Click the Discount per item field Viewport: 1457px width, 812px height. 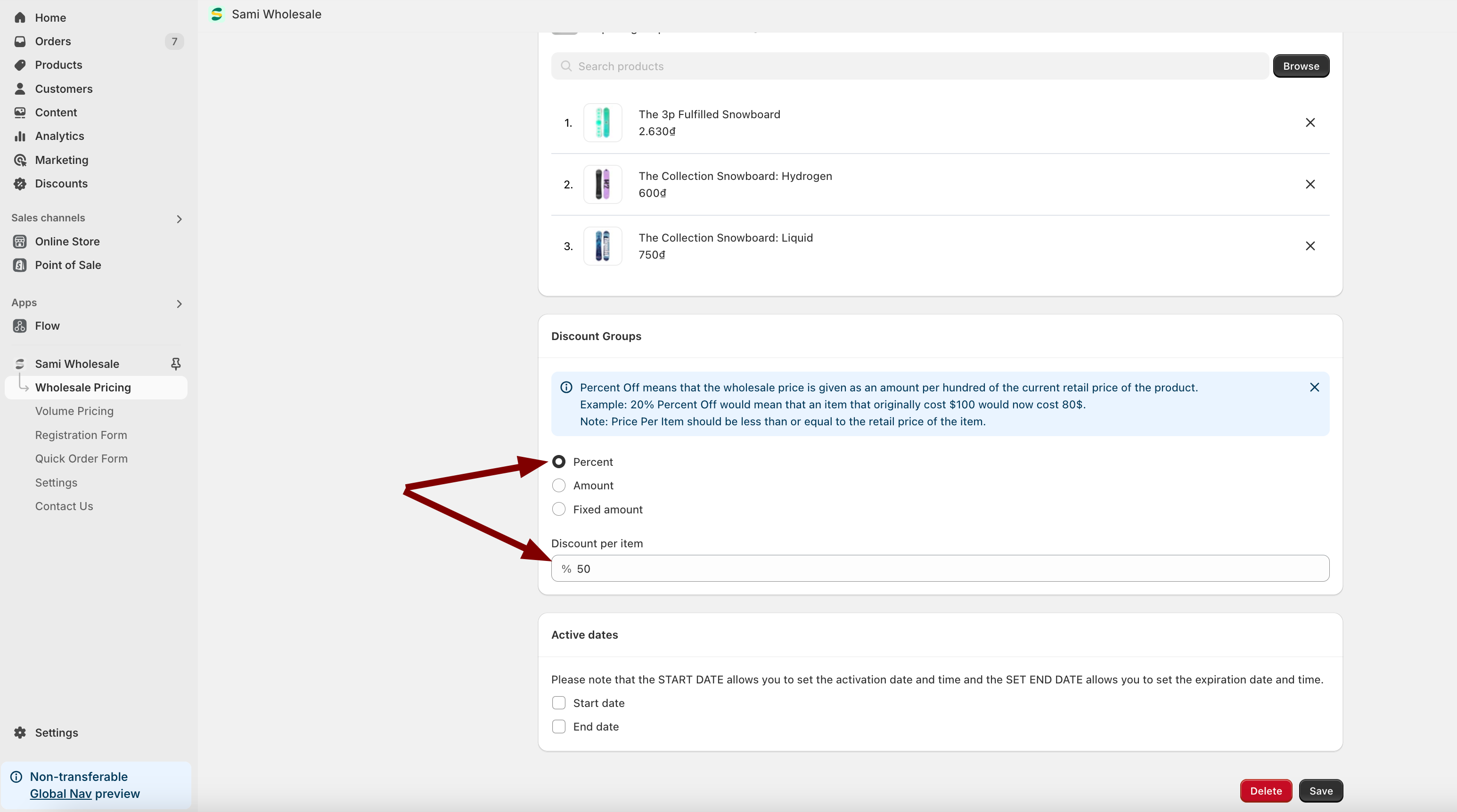(940, 568)
